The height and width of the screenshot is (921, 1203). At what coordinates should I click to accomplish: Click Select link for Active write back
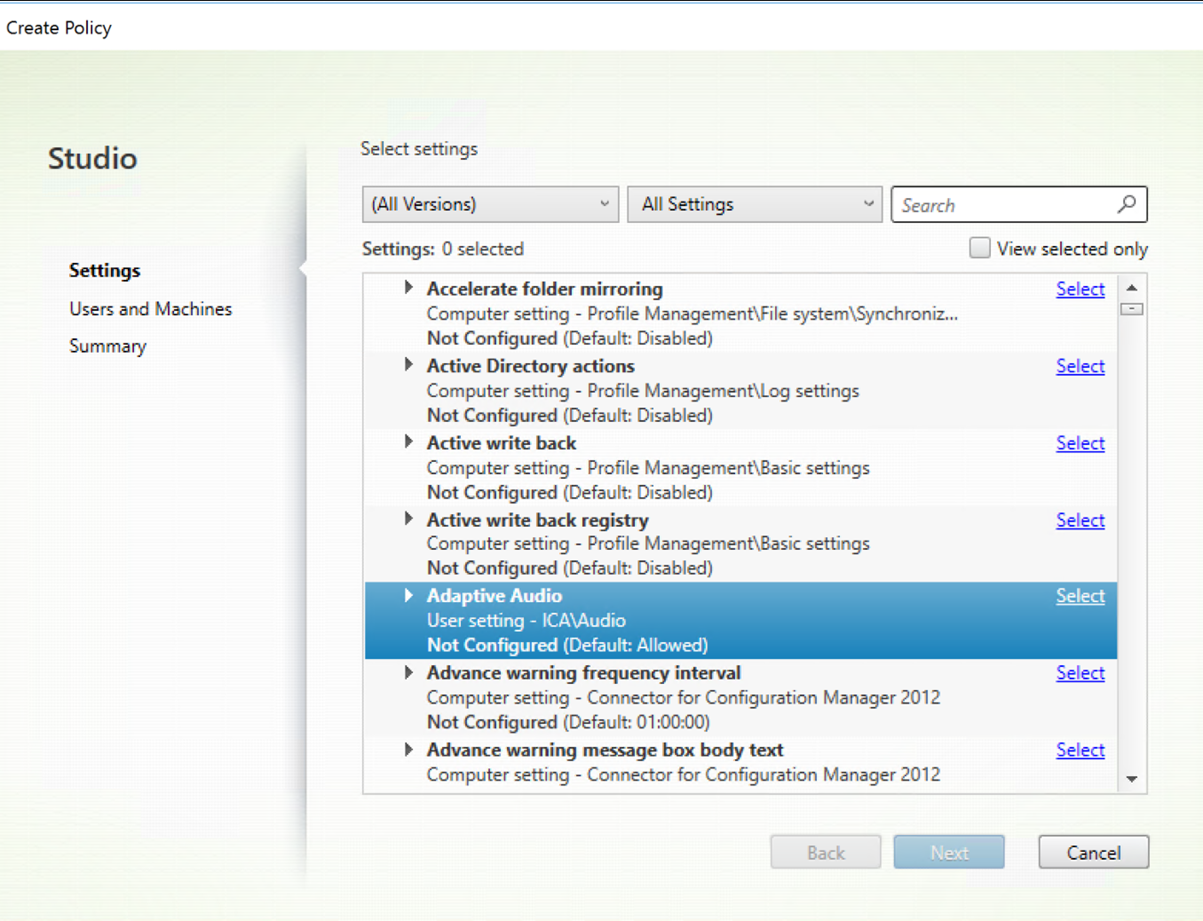point(1080,443)
